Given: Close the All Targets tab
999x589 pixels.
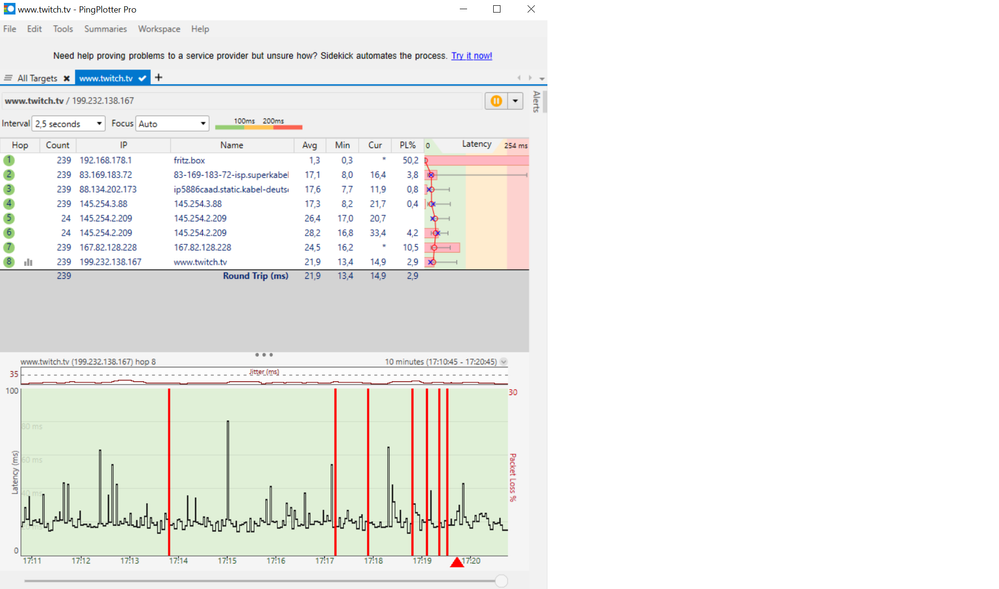Looking at the screenshot, I should (66, 78).
